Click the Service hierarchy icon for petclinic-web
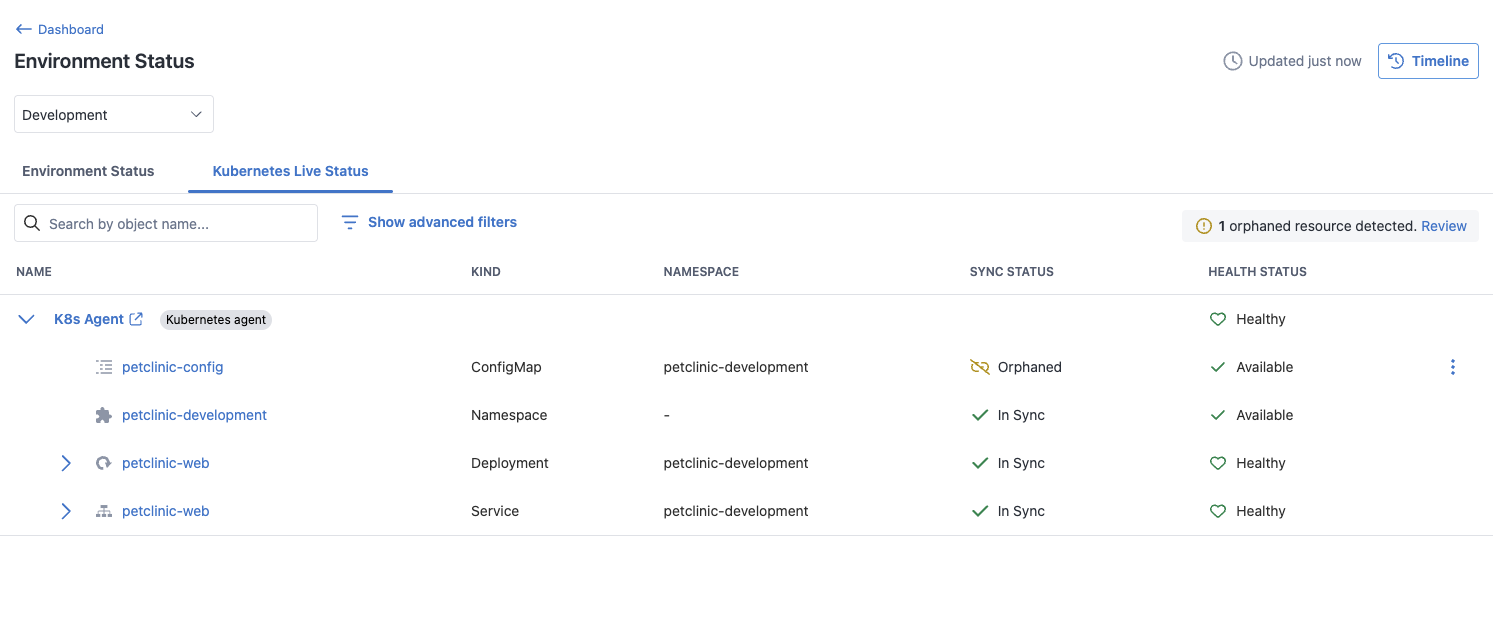This screenshot has width=1493, height=636. pos(103,511)
